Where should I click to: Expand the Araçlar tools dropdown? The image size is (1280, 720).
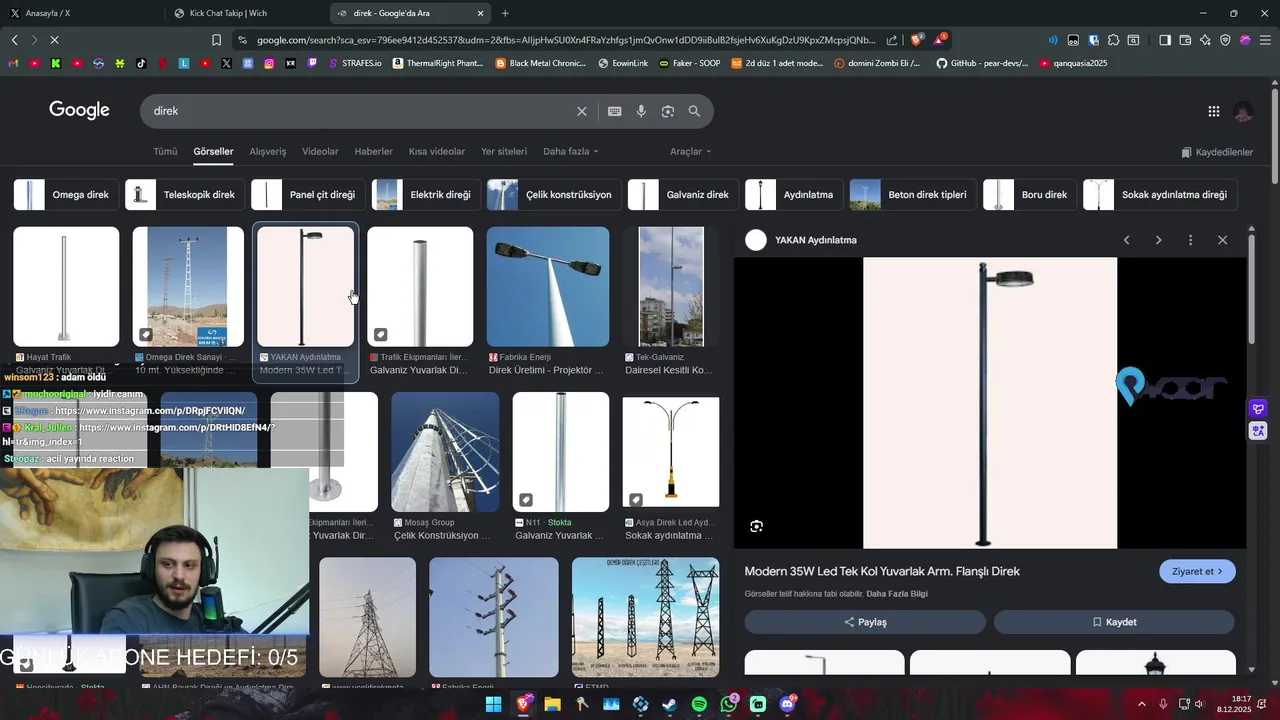(x=690, y=152)
